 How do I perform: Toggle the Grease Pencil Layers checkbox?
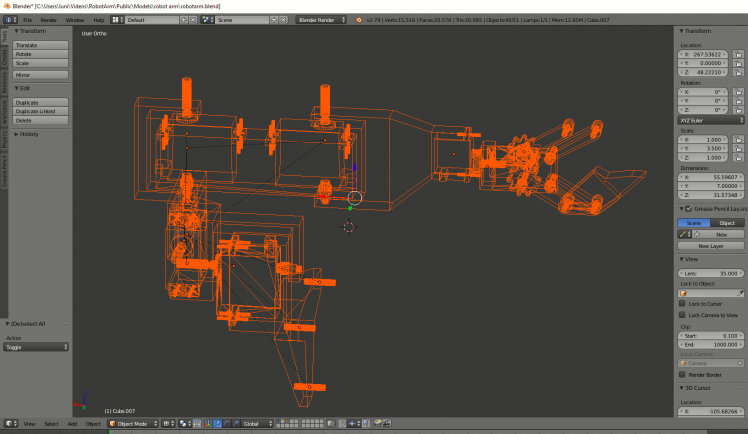[690, 208]
